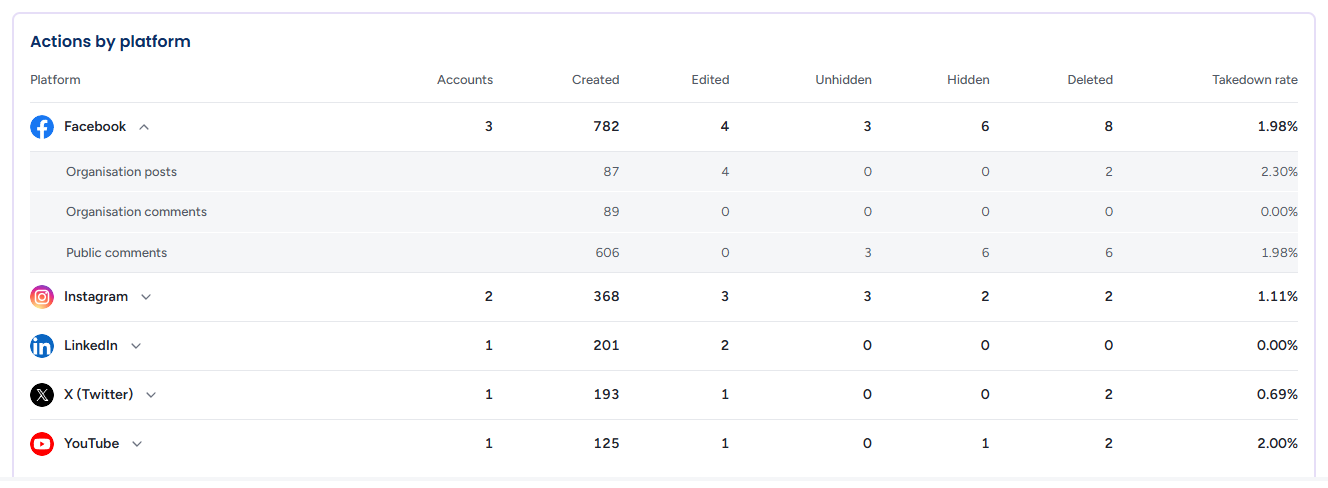The image size is (1328, 488).
Task: Click the Facebook platform logo icon
Action: [42, 127]
